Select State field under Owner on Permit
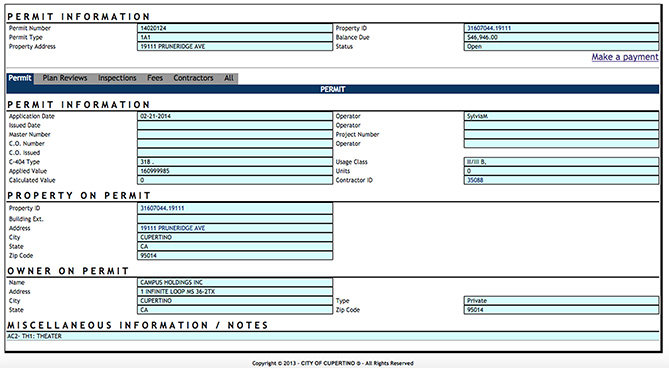This screenshot has height=368, width=669. click(235, 310)
